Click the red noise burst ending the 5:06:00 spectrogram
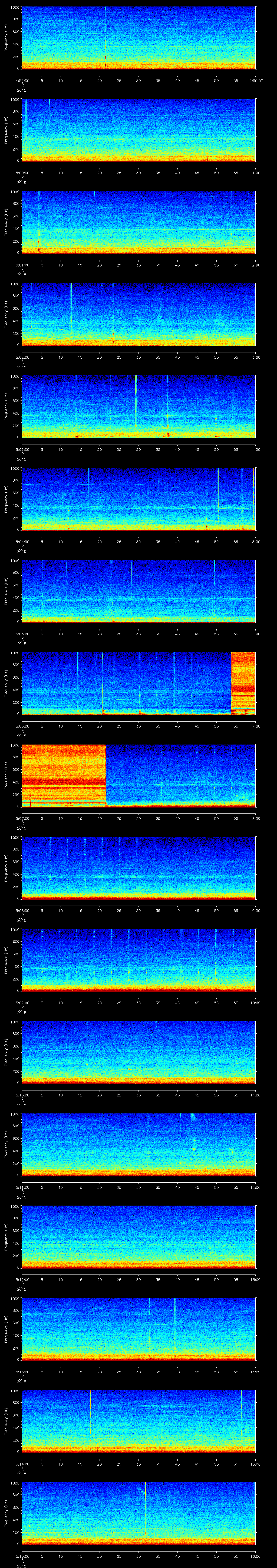Viewport: 277px width, 1568px height. click(243, 682)
